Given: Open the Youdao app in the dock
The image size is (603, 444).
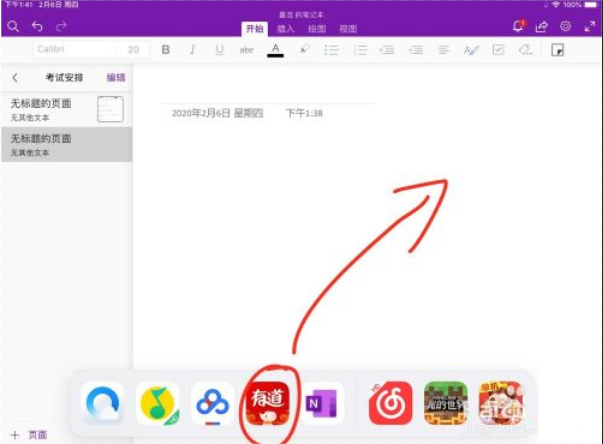Looking at the screenshot, I should 267,405.
